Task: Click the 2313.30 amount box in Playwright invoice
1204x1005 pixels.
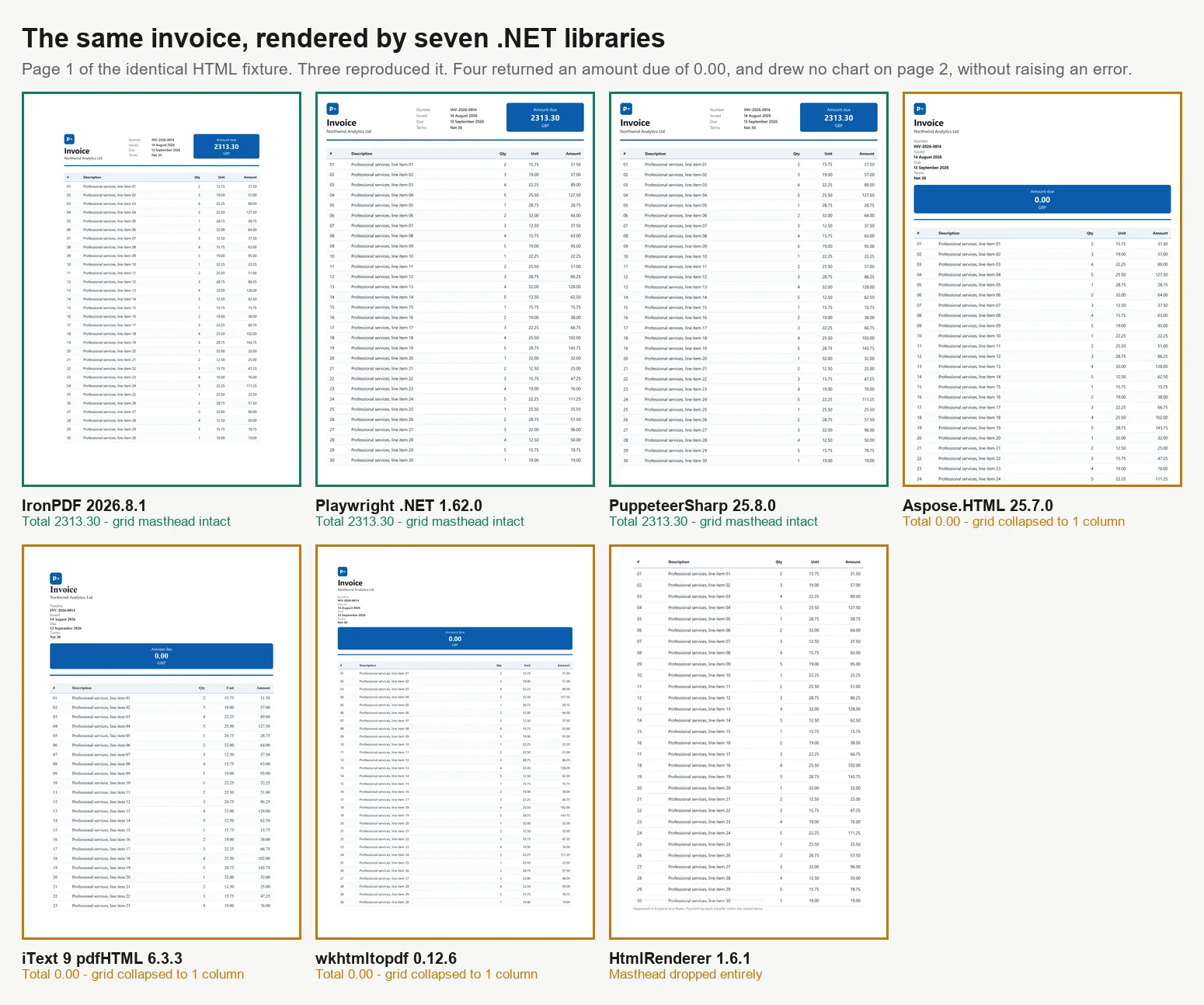Action: [545, 117]
